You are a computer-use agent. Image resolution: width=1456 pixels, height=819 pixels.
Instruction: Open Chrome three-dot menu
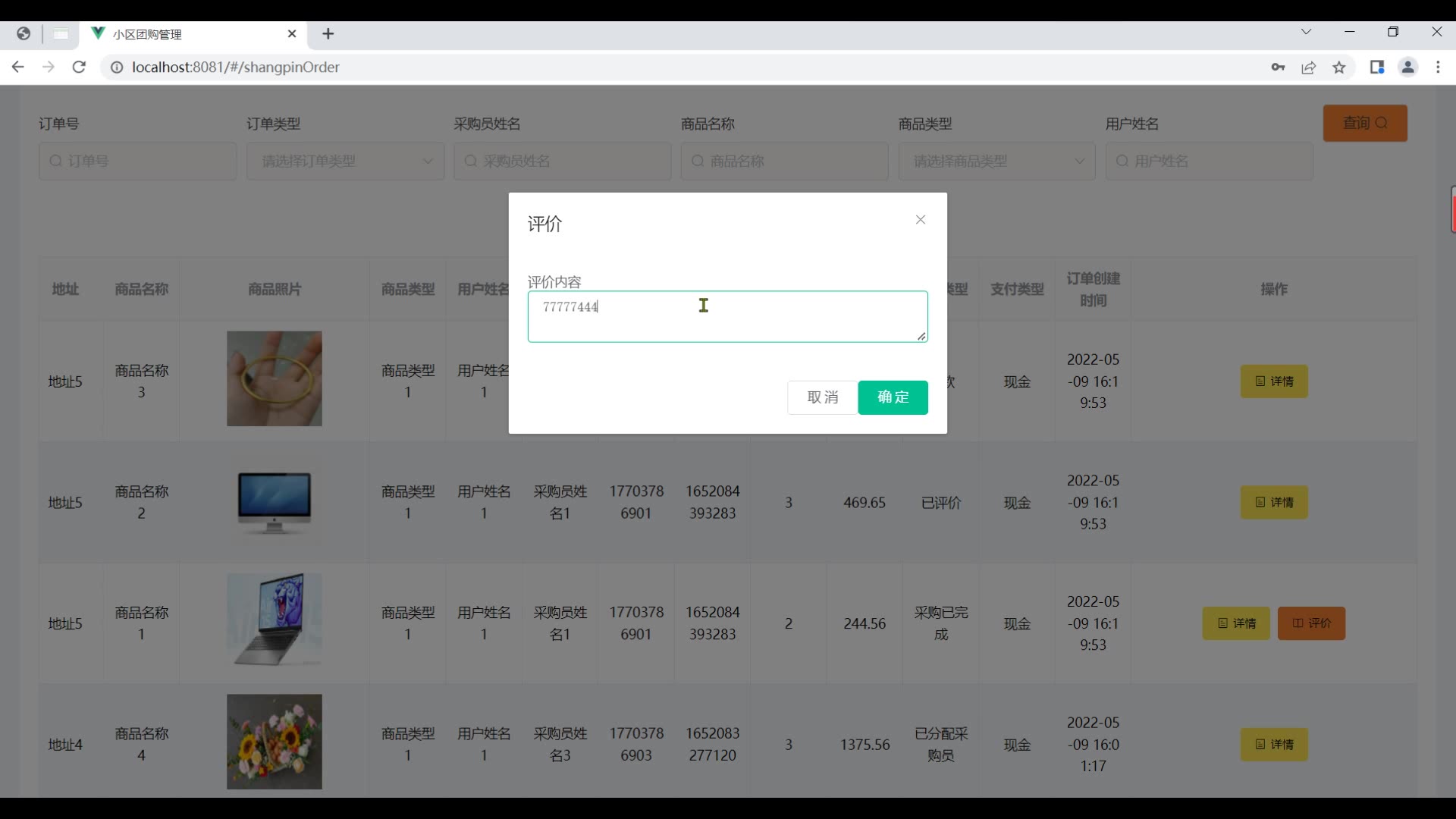1438,67
